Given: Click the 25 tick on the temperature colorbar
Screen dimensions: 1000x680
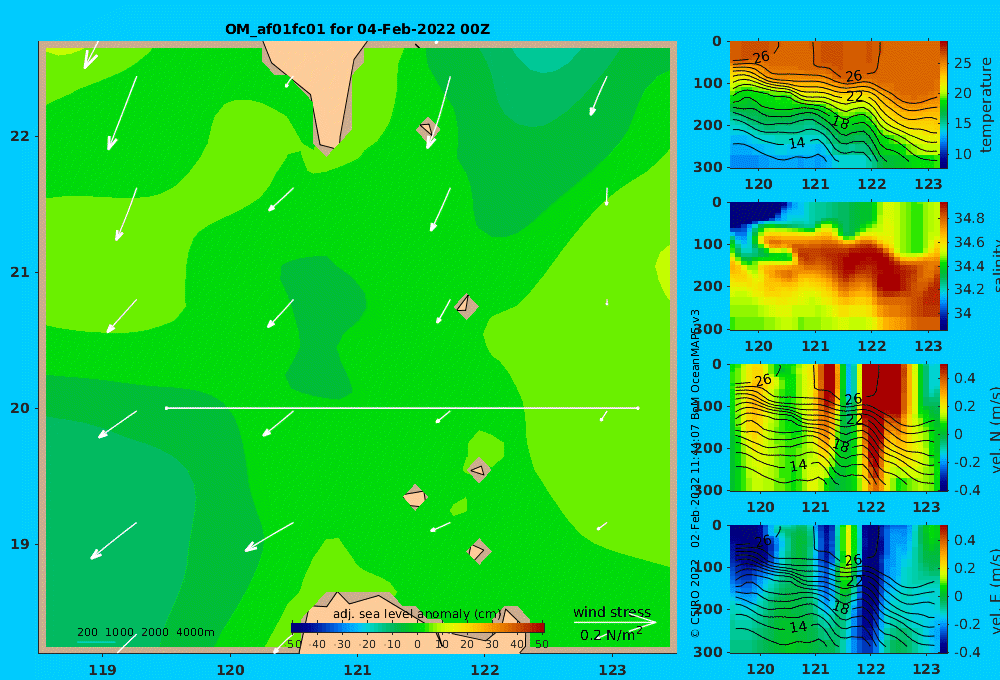Looking at the screenshot, I should coord(962,63).
